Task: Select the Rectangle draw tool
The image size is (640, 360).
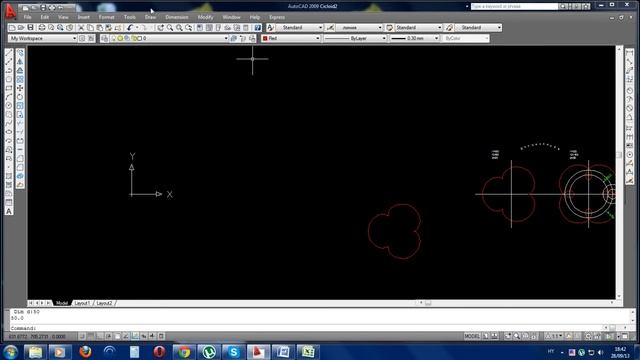Action: 9,88
